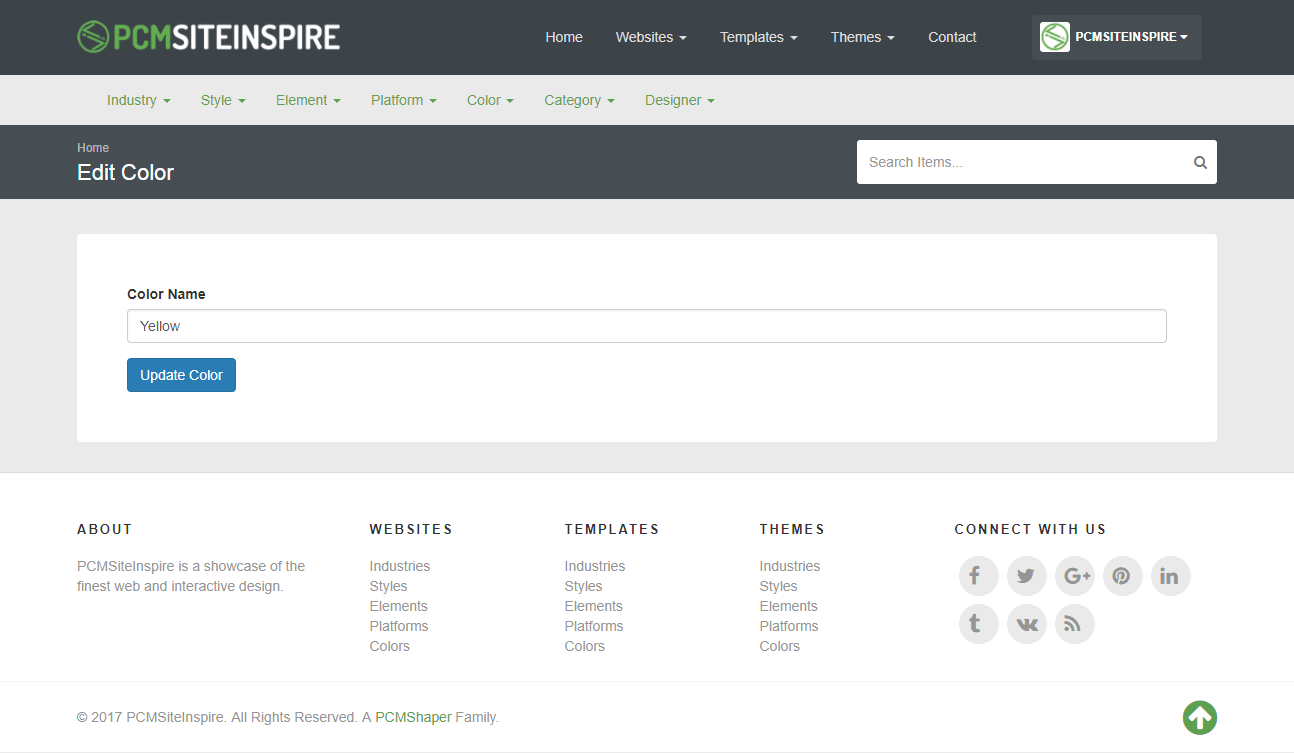Open the Templates dropdown in navbar
The image size is (1294, 753).
click(758, 37)
